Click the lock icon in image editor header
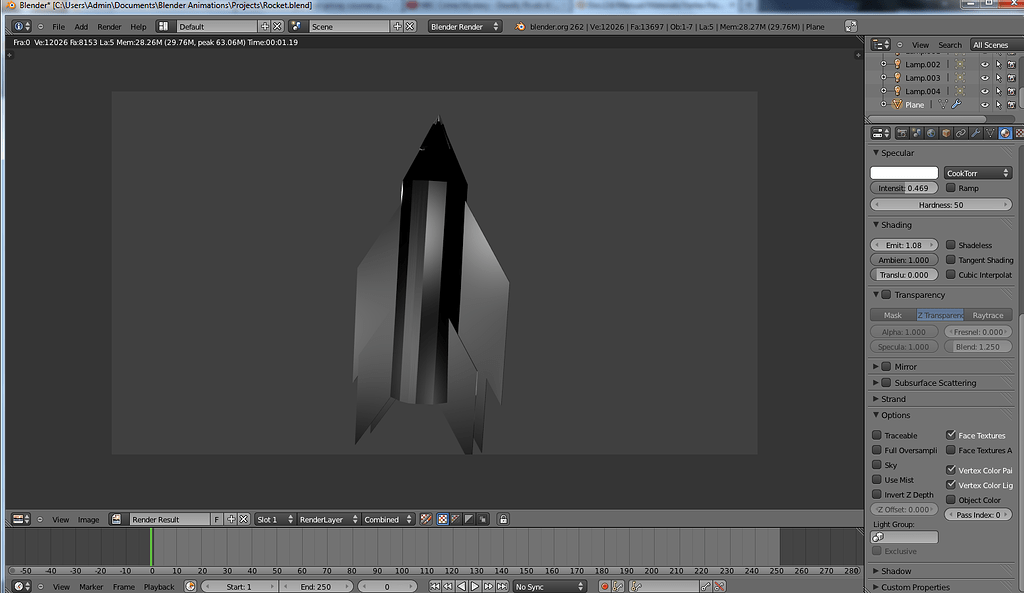 pyautogui.click(x=503, y=519)
